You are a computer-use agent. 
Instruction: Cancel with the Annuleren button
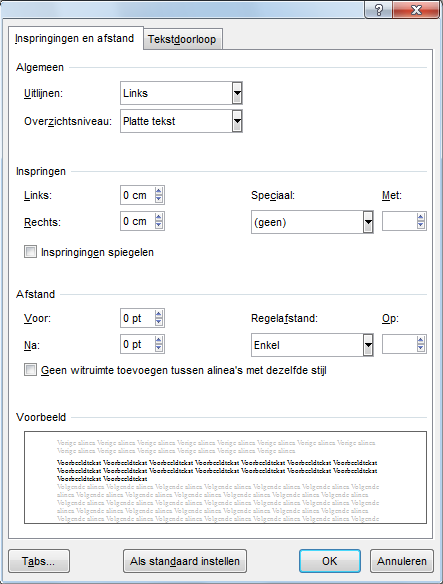coord(402,561)
